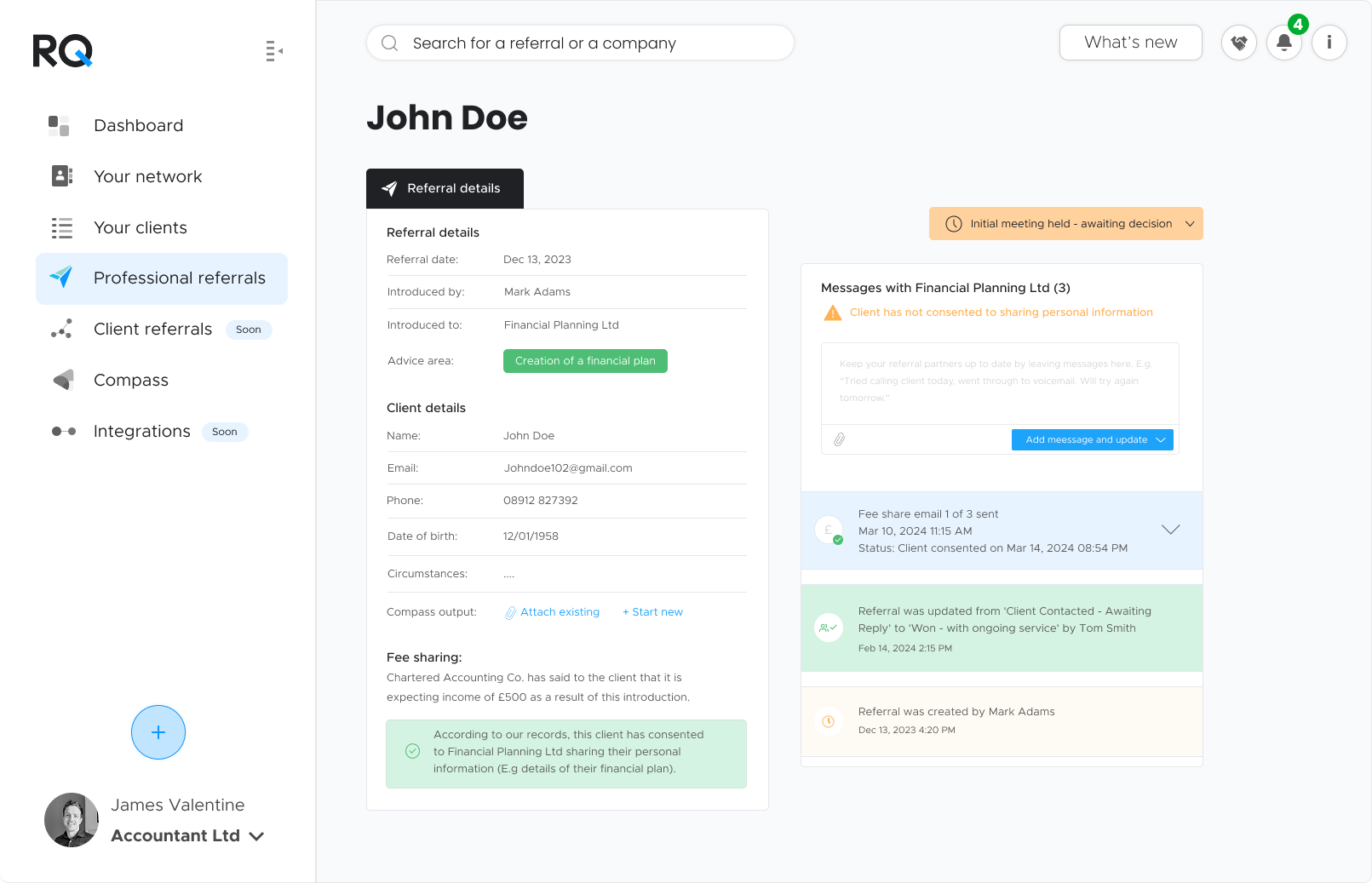This screenshot has height=883, width=1372.
Task: Expand the 'Add message and update' options
Action: [x=1161, y=439]
